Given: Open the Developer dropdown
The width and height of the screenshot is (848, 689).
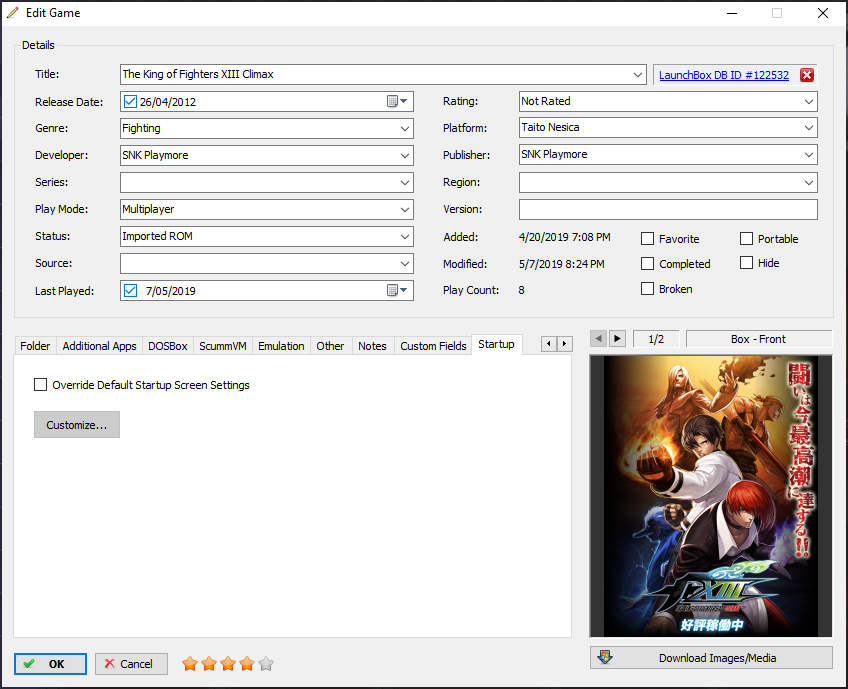Looking at the screenshot, I should 405,156.
